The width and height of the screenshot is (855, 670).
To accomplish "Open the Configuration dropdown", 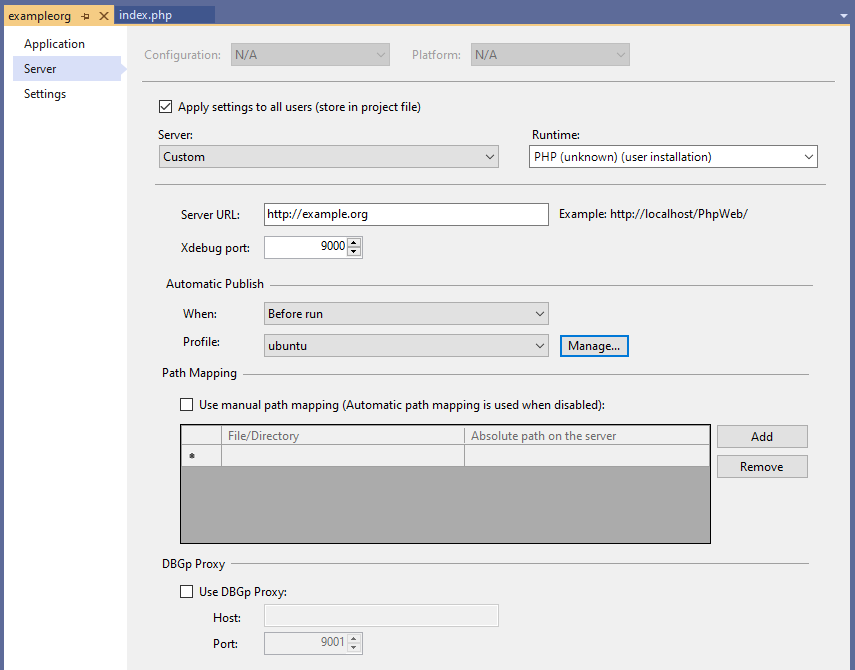I will click(x=310, y=55).
